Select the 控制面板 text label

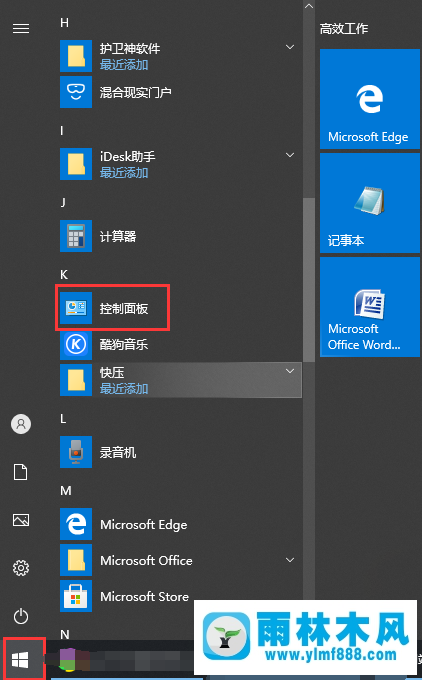[x=124, y=308]
